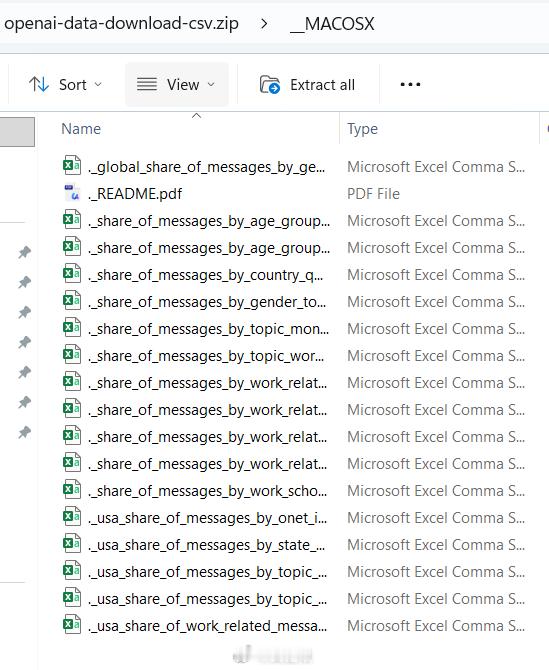Select the _global_share_of_messages_by_ge file icon
This screenshot has width=549, height=670.
(72, 166)
